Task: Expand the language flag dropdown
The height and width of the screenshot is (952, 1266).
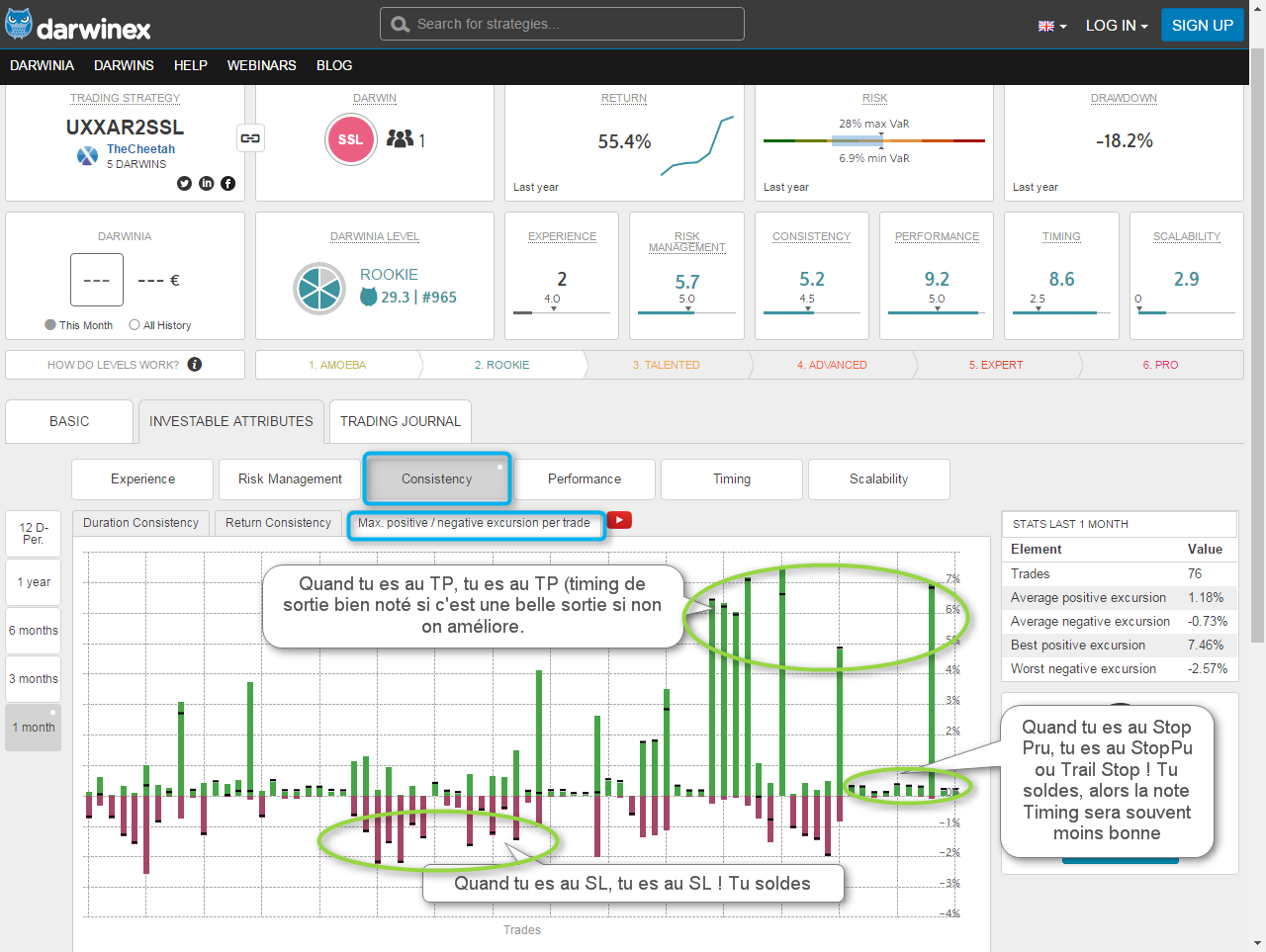Action: tap(1051, 26)
